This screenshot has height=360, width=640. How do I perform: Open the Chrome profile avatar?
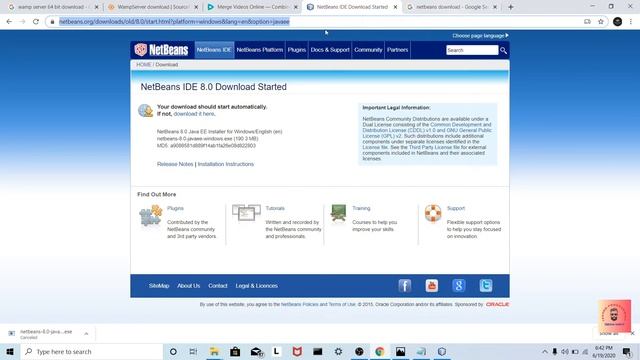coord(618,22)
